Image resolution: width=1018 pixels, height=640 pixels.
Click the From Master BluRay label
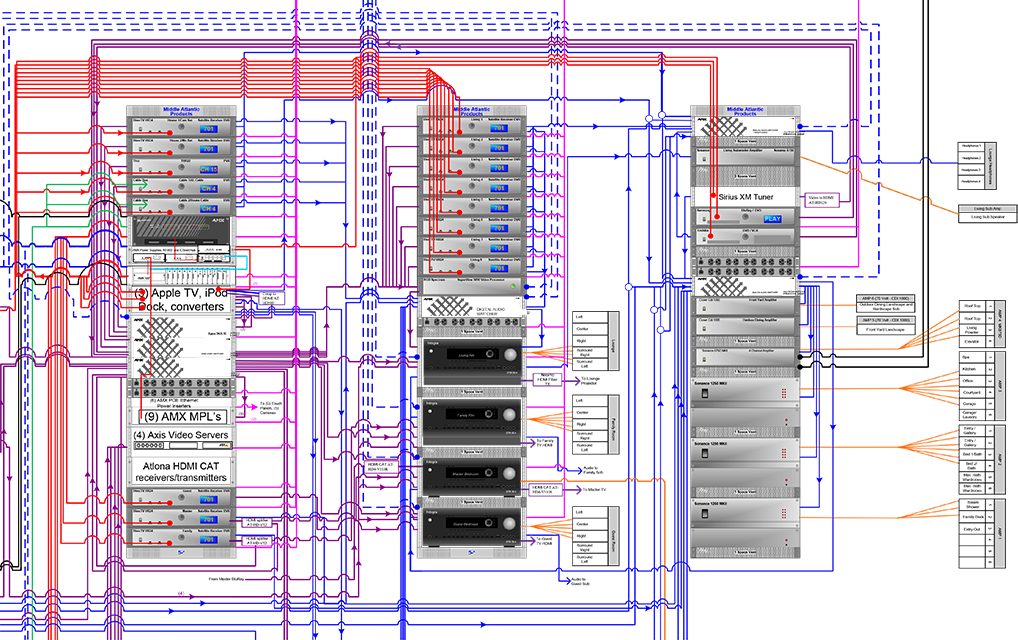click(x=226, y=579)
